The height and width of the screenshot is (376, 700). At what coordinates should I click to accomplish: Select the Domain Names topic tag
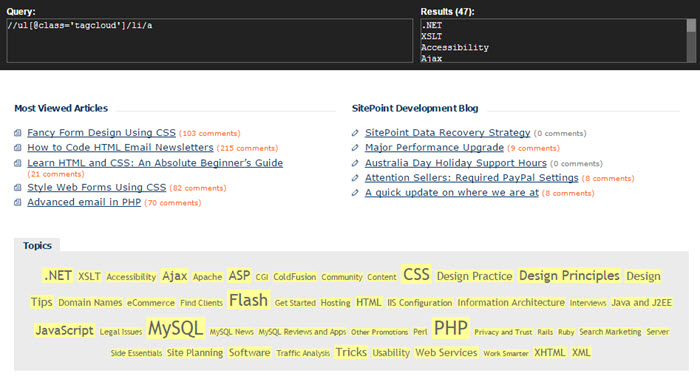pyautogui.click(x=90, y=303)
